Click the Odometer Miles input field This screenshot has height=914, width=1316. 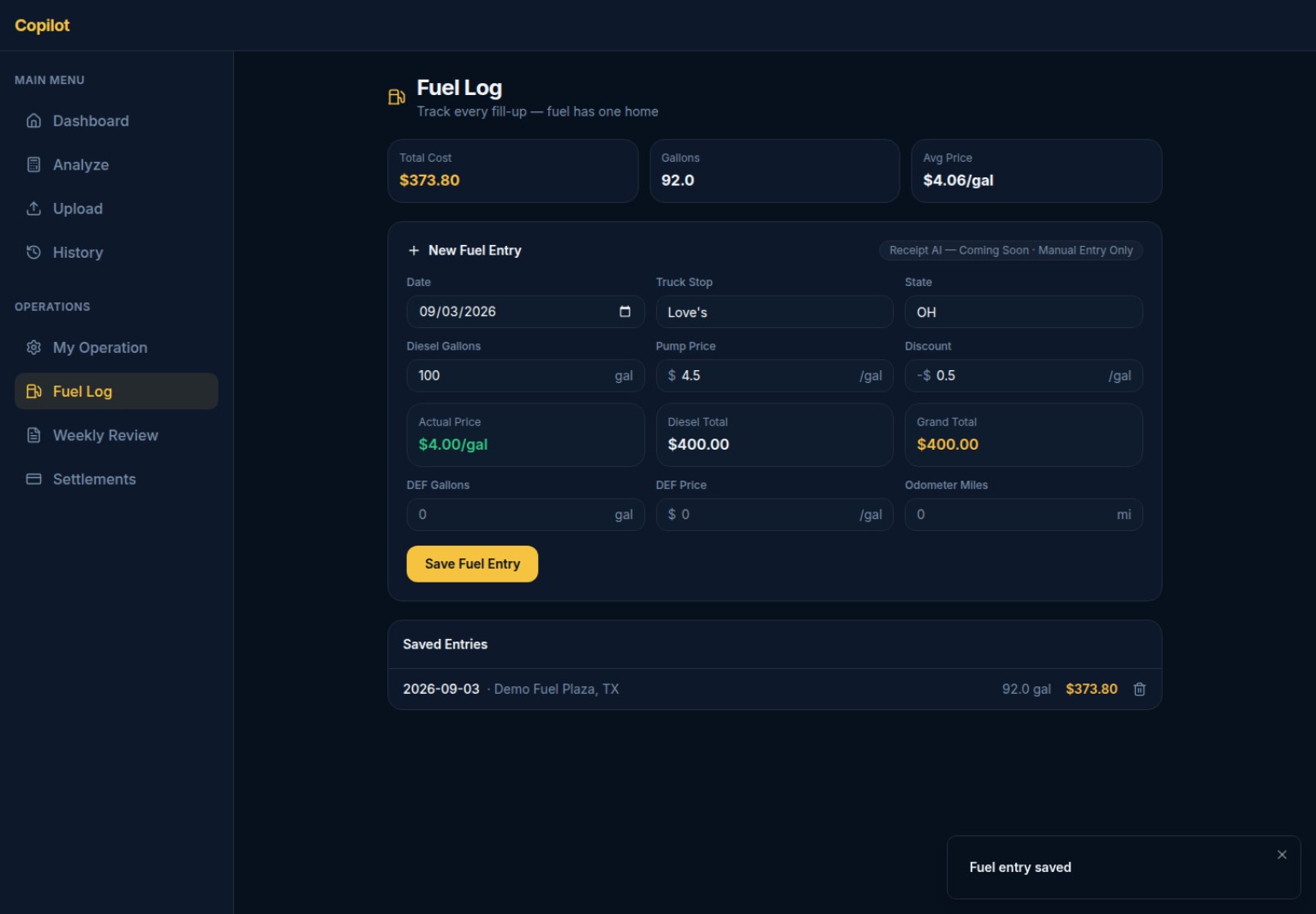[1024, 514]
